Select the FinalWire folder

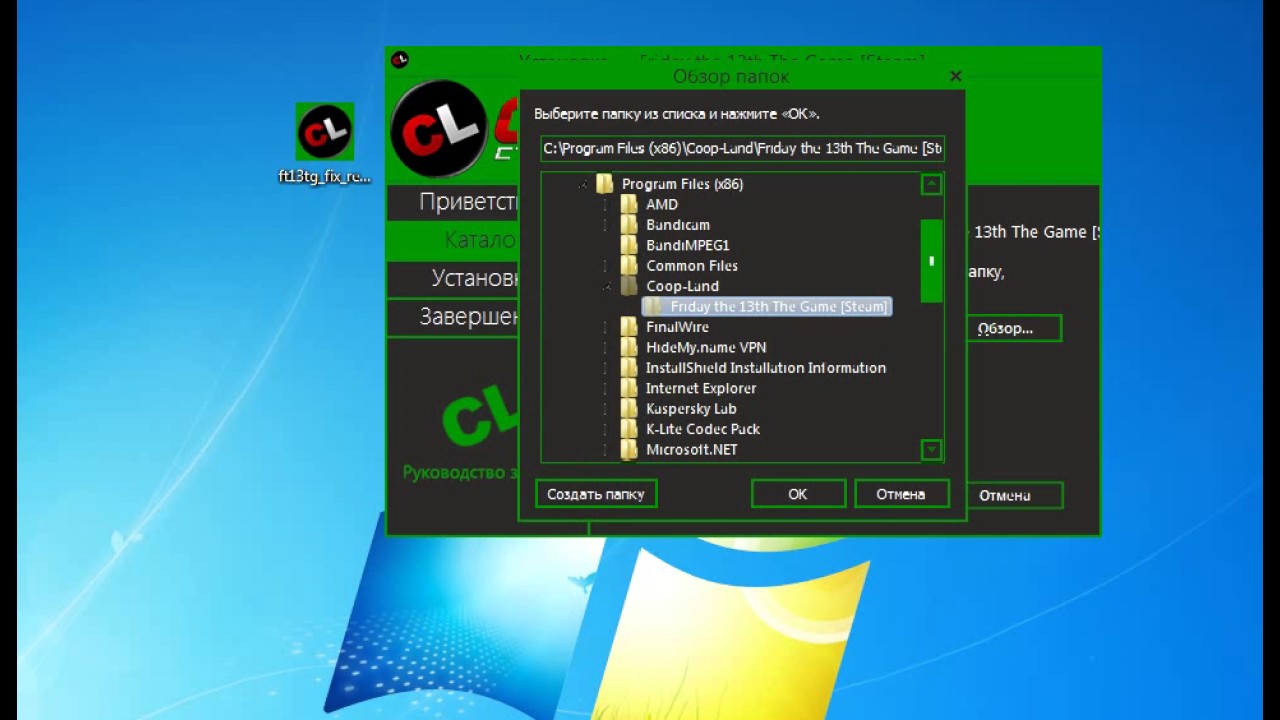[x=677, y=327]
